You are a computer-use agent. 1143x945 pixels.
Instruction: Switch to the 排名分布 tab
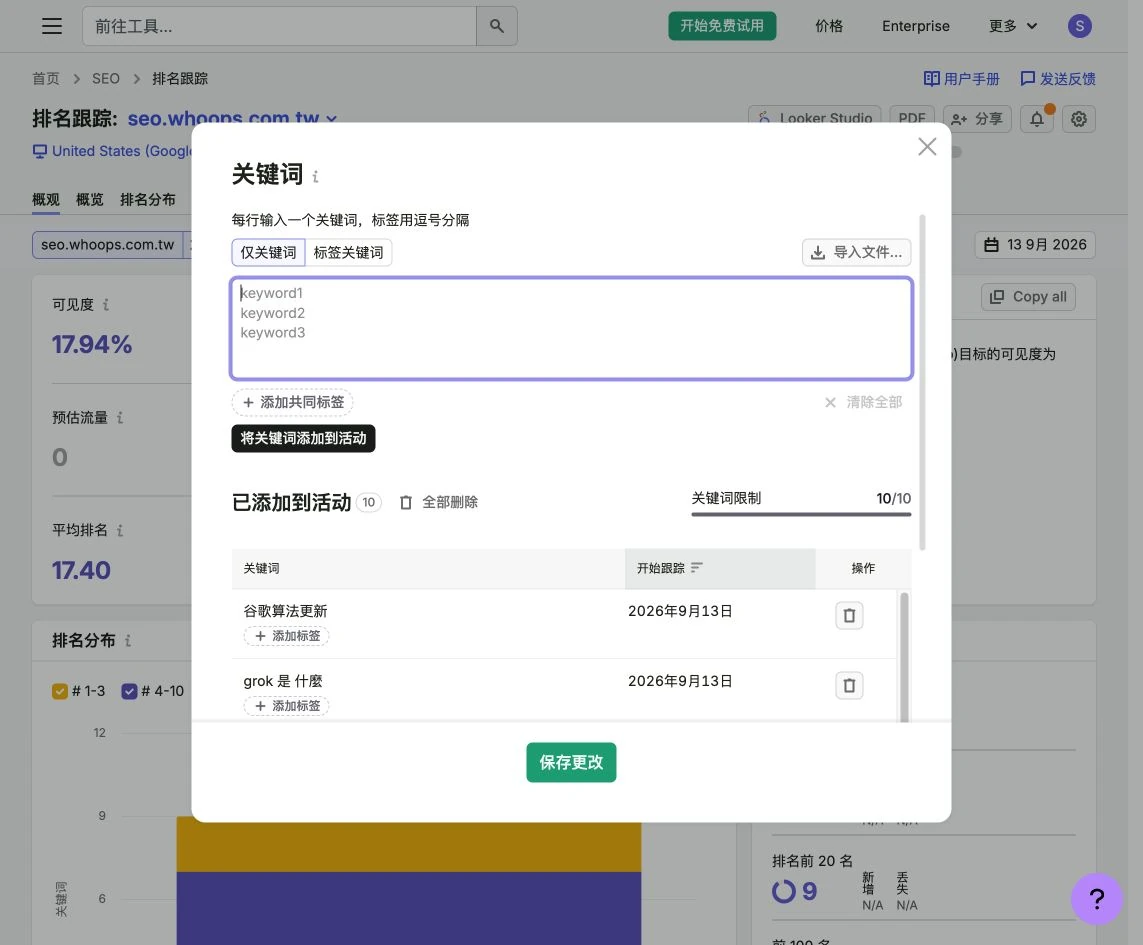(x=148, y=200)
